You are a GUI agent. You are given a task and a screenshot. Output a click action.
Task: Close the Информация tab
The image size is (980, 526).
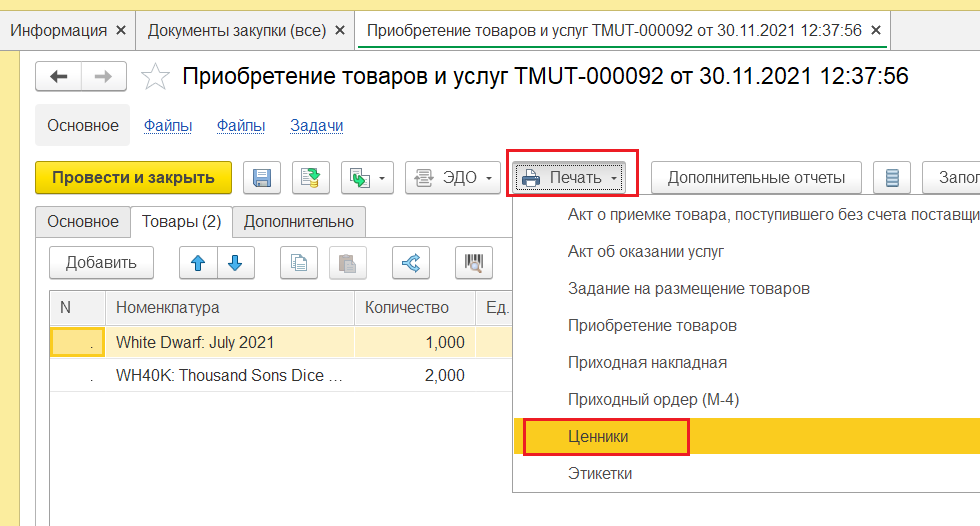[121, 31]
